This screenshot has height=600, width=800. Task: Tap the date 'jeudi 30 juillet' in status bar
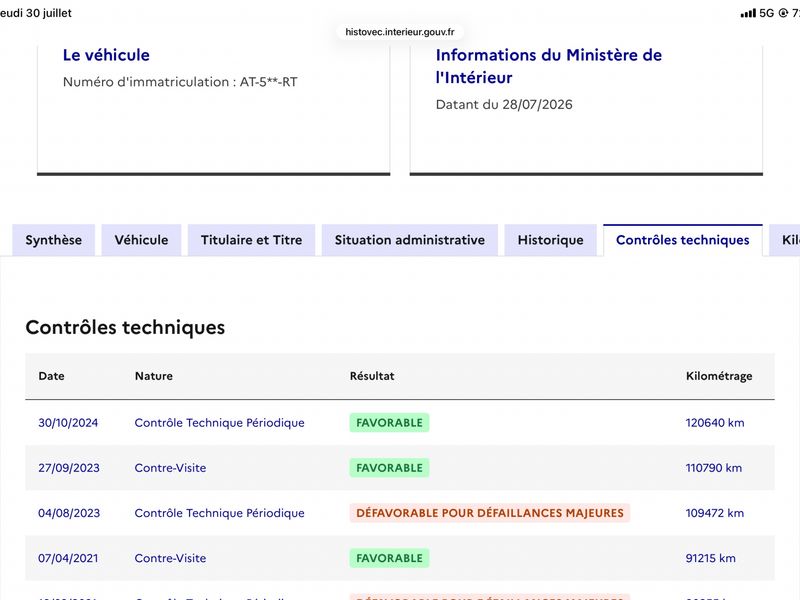[x=36, y=13]
